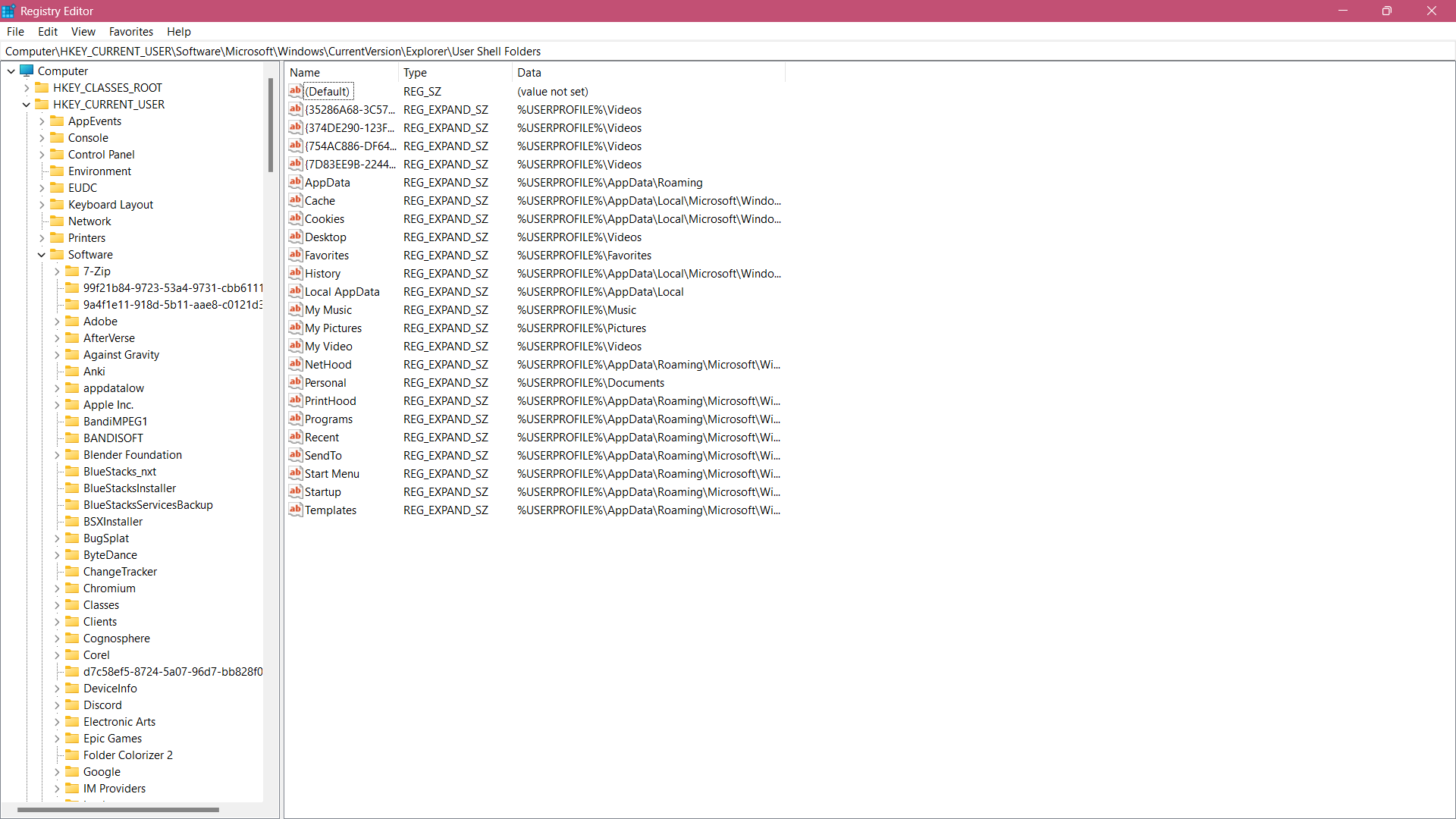Expand the Blender Foundation key
This screenshot has width=1456, height=819.
click(x=57, y=455)
